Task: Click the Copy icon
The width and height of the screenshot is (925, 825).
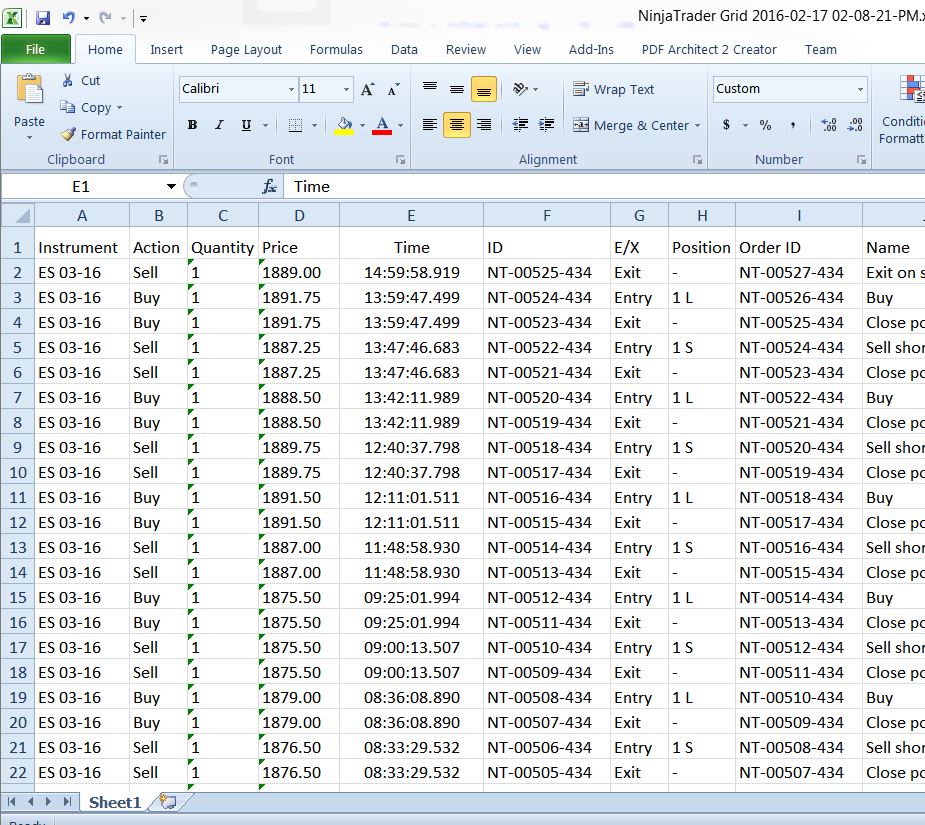Action: click(x=68, y=107)
